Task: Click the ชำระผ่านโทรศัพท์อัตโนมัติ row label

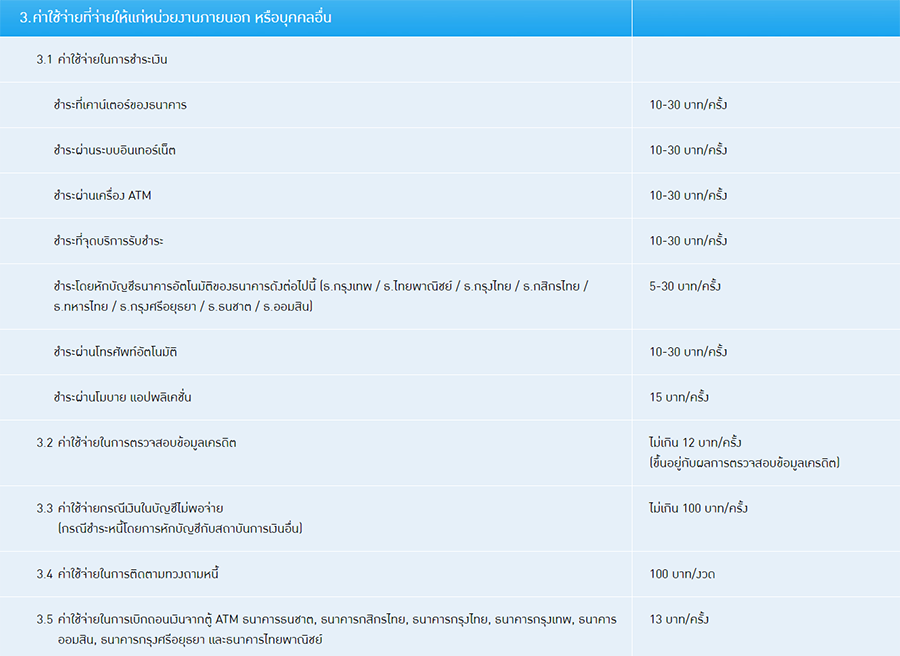Action: pyautogui.click(x=116, y=352)
